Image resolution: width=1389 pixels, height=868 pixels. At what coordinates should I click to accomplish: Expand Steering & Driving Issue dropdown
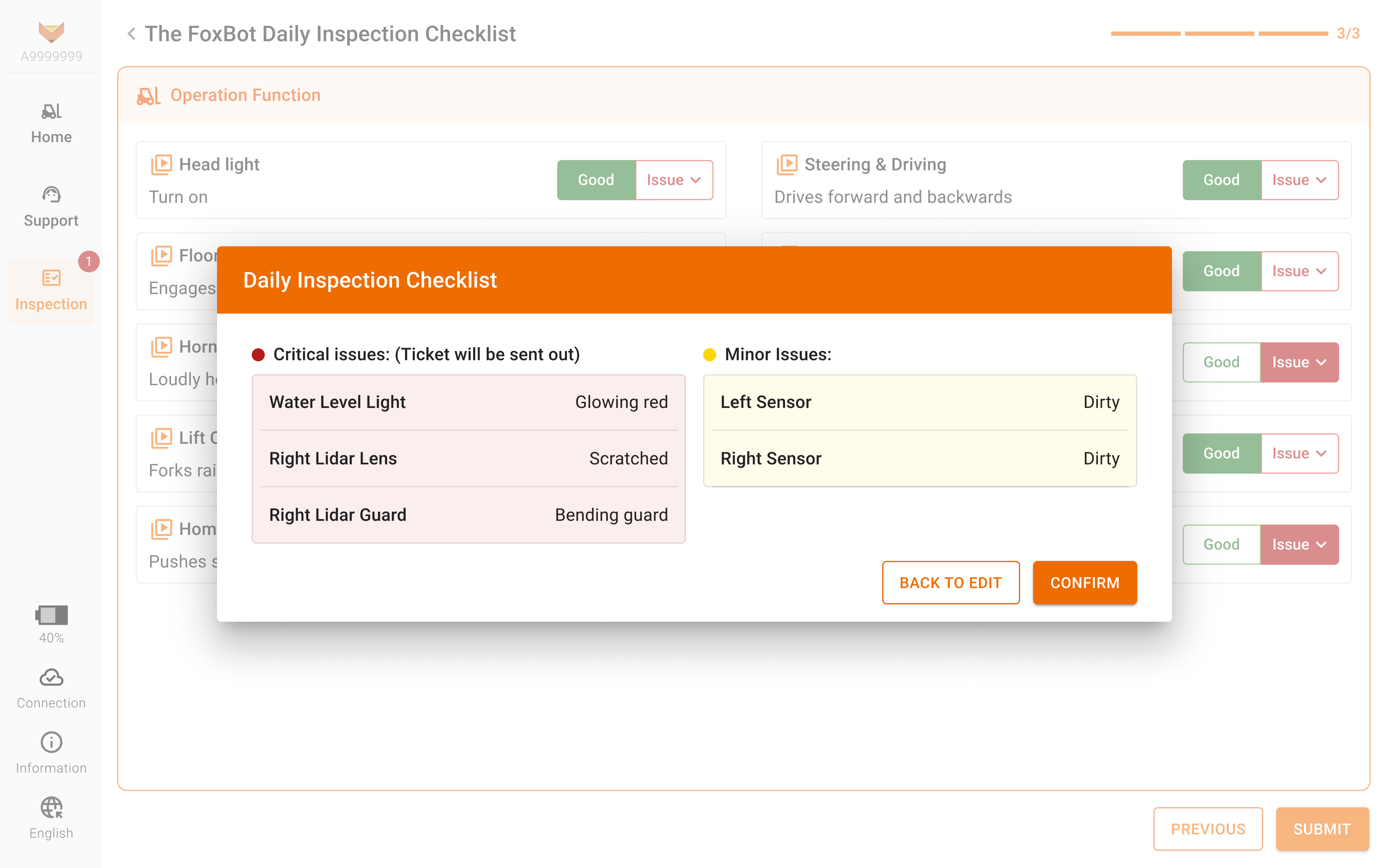[x=1299, y=180]
